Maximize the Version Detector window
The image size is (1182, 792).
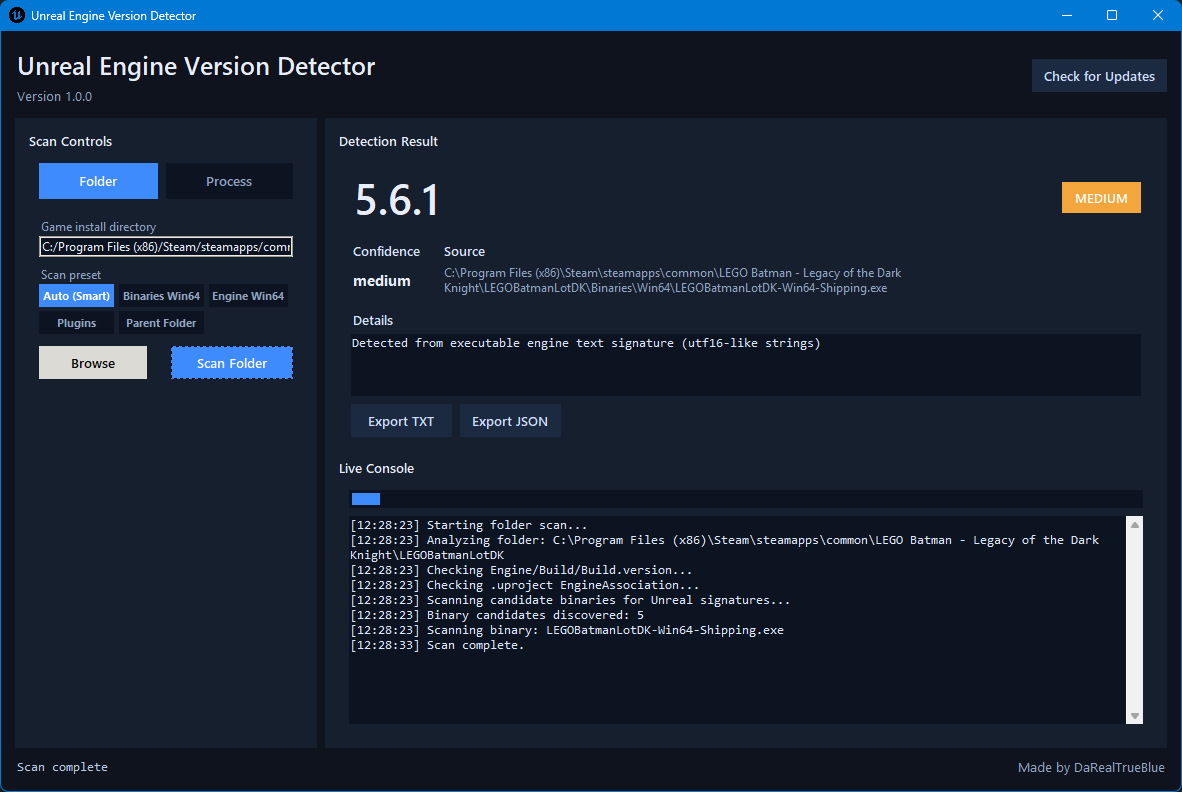[x=1112, y=15]
